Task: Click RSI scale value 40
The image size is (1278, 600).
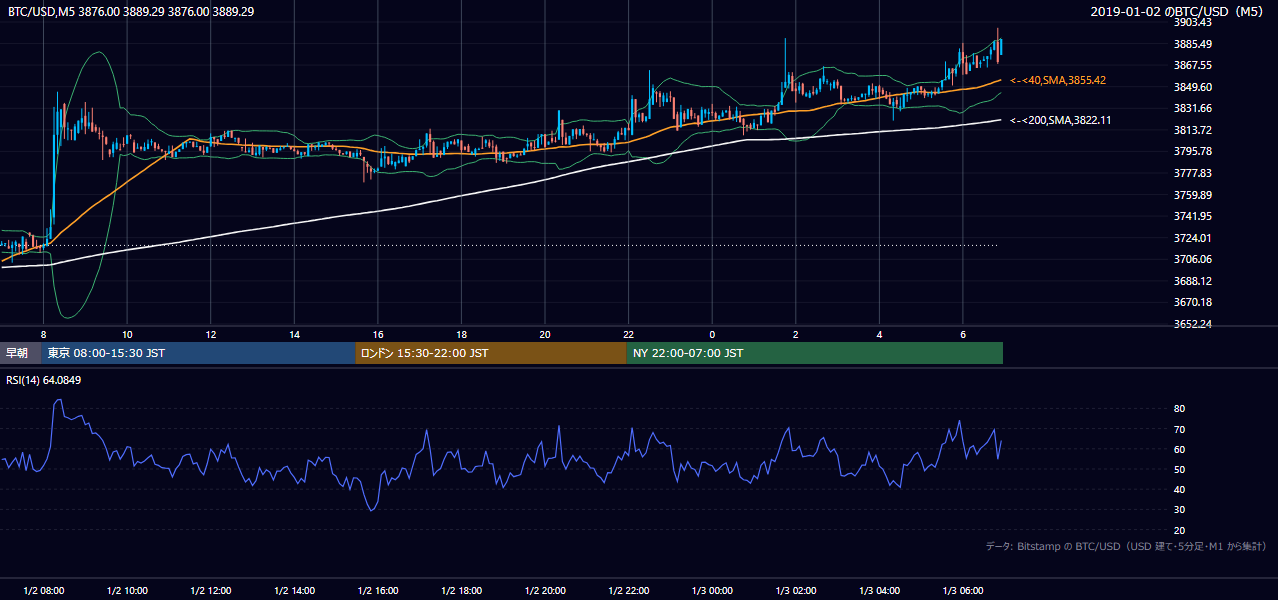Action: coord(1180,489)
